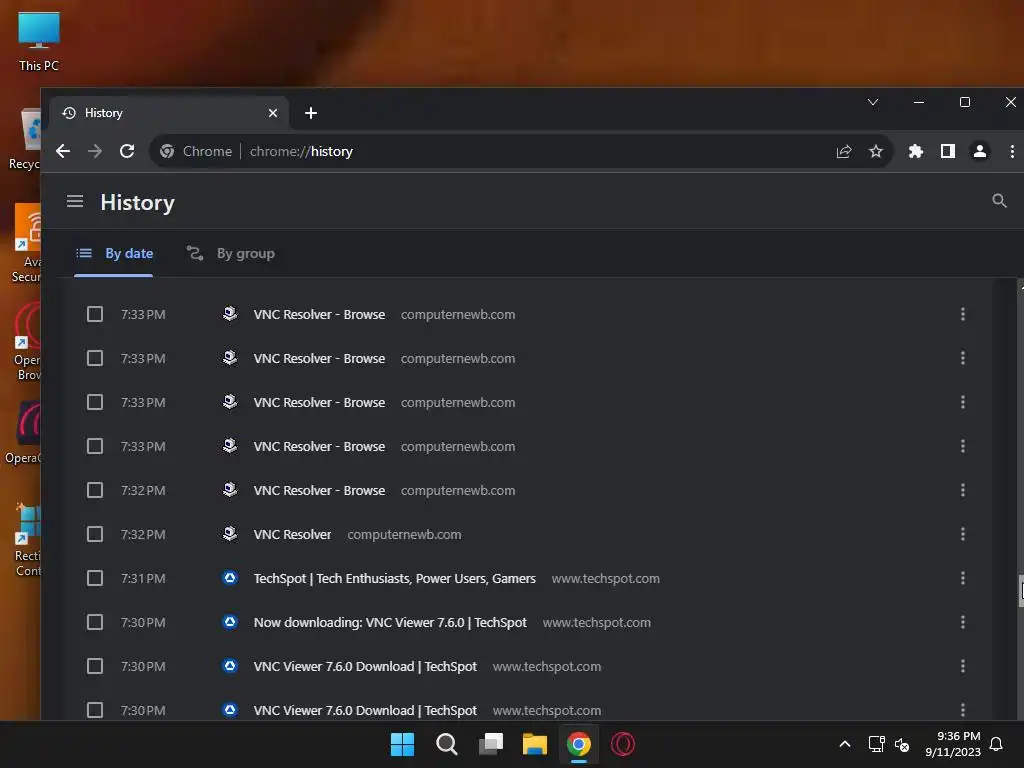This screenshot has width=1024, height=768.
Task: Click the favicon beside VNC Resolver 7:32 PM
Action: click(x=230, y=534)
